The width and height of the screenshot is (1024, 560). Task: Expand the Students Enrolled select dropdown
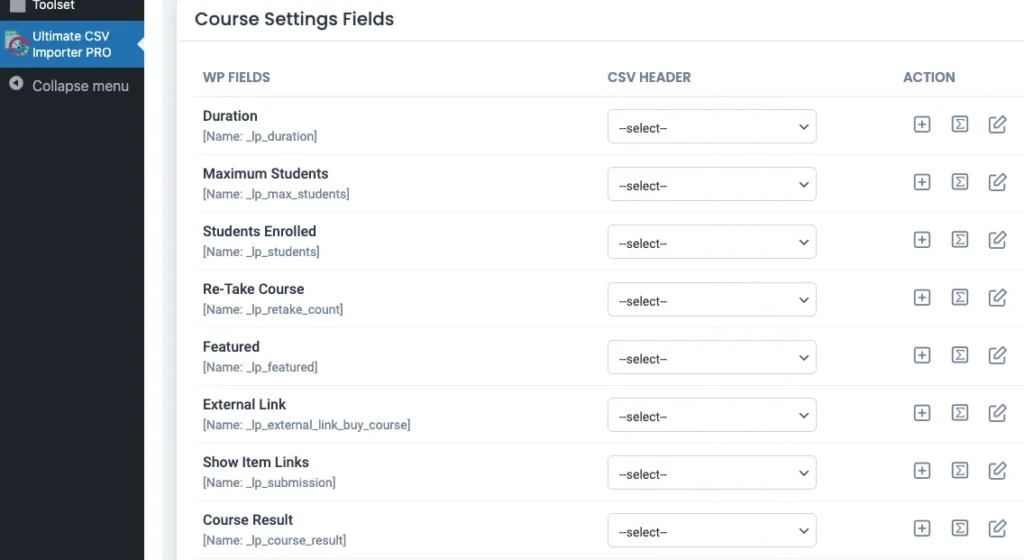[712, 243]
